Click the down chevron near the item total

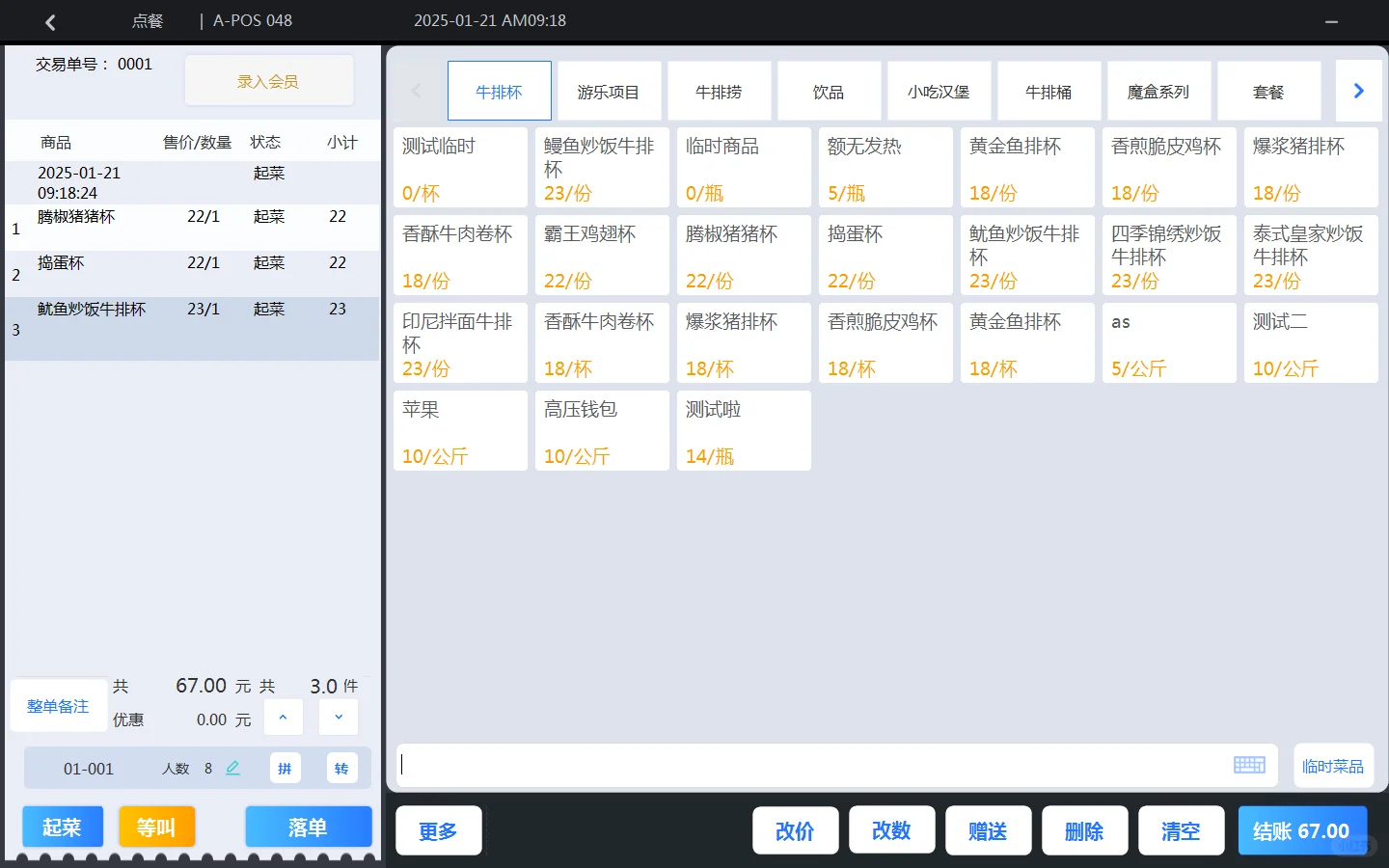[x=339, y=717]
